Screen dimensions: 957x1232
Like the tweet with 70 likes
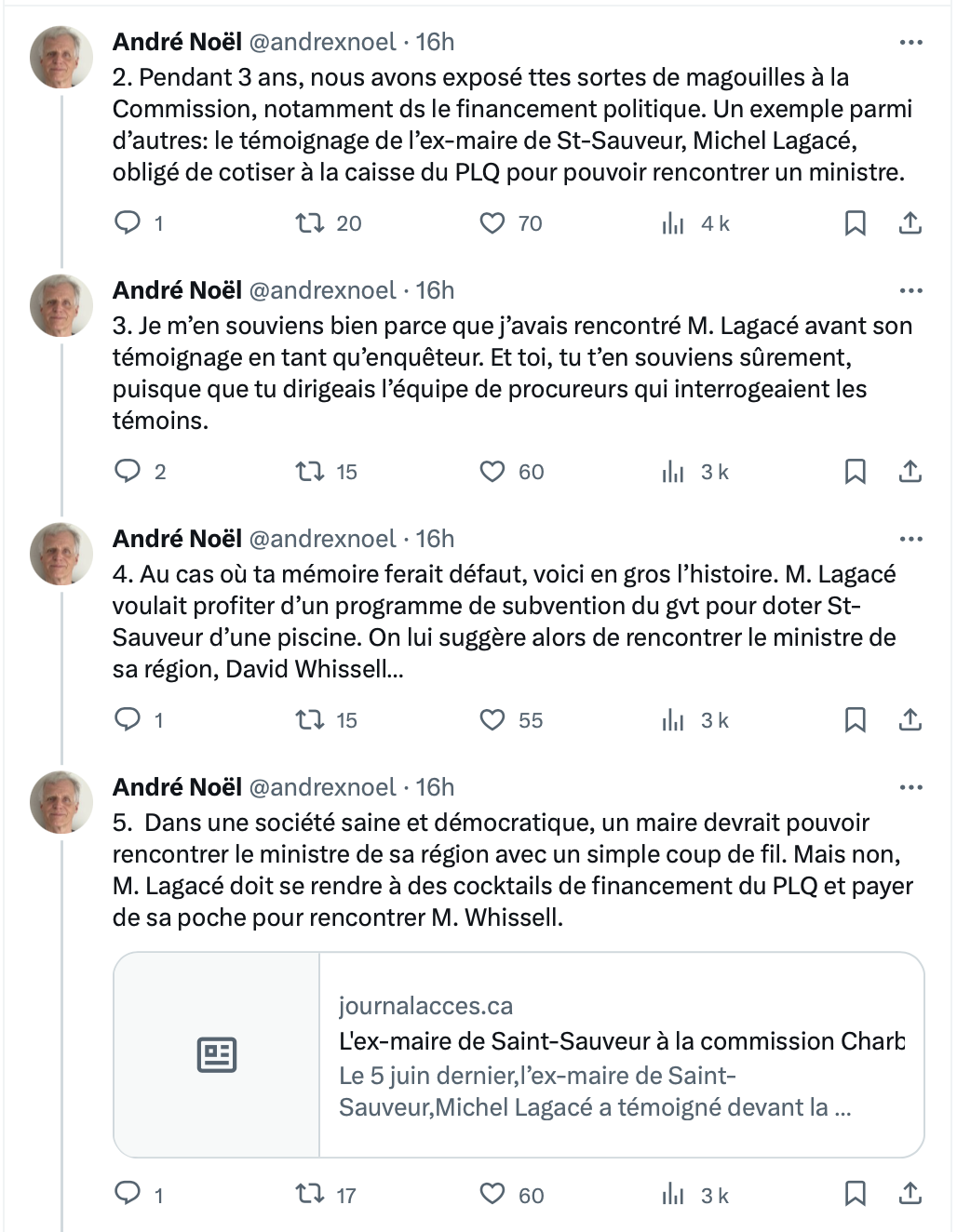pos(492,223)
